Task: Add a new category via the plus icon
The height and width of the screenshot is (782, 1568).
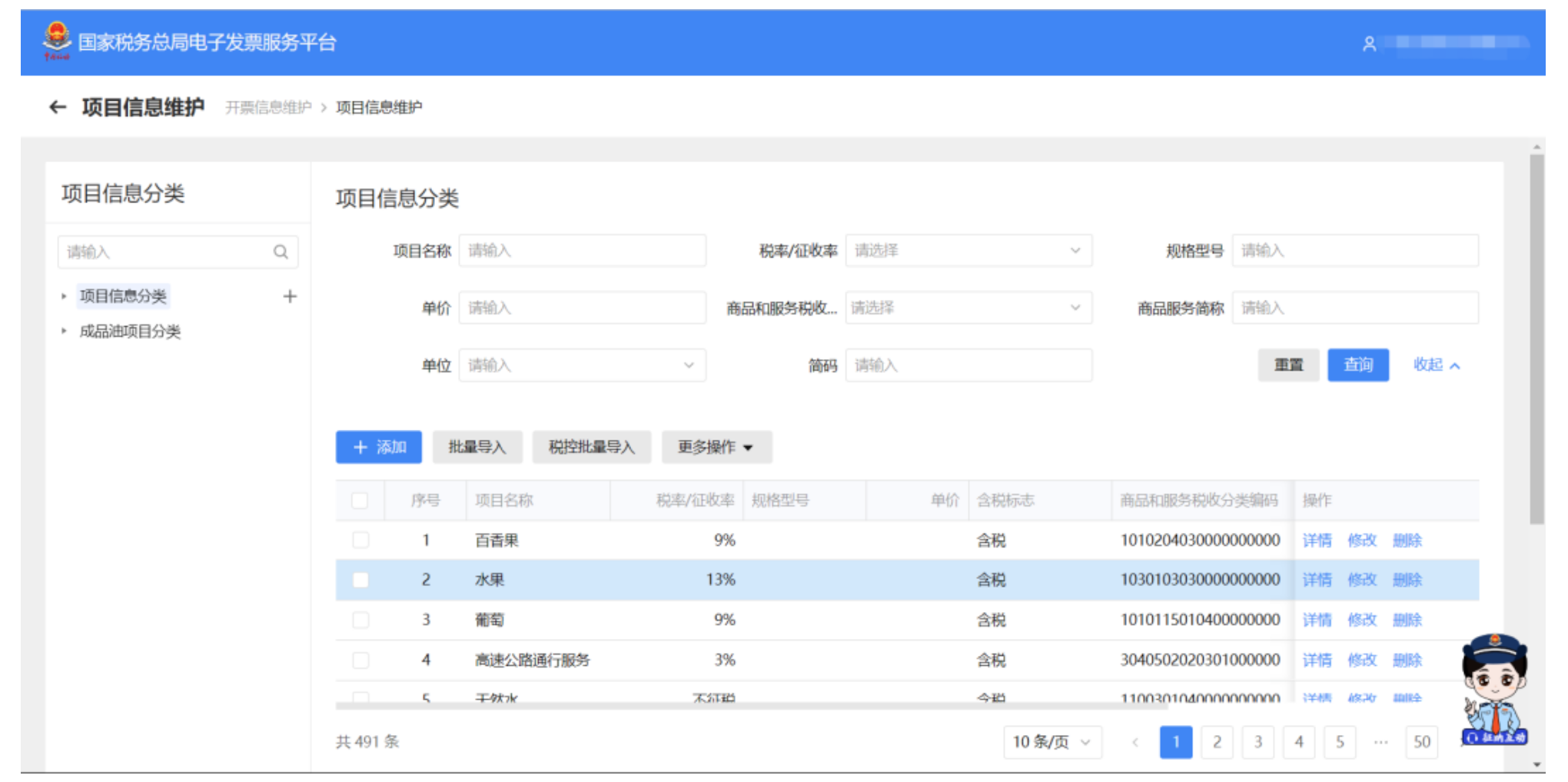Action: [291, 296]
